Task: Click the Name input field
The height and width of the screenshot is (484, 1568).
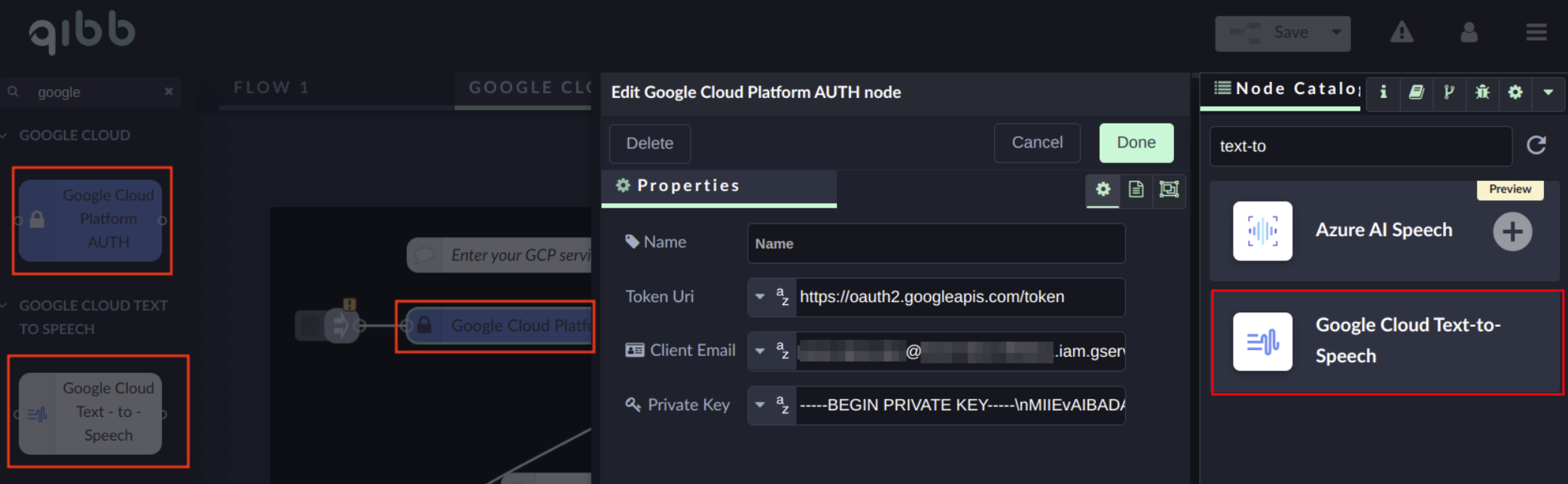Action: [x=935, y=243]
